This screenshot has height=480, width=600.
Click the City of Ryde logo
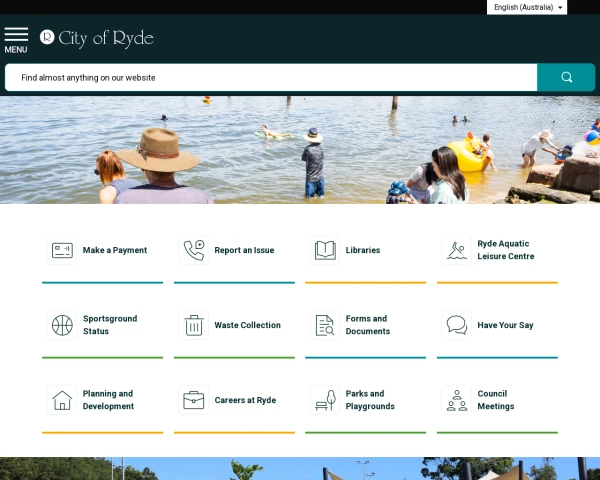click(97, 38)
